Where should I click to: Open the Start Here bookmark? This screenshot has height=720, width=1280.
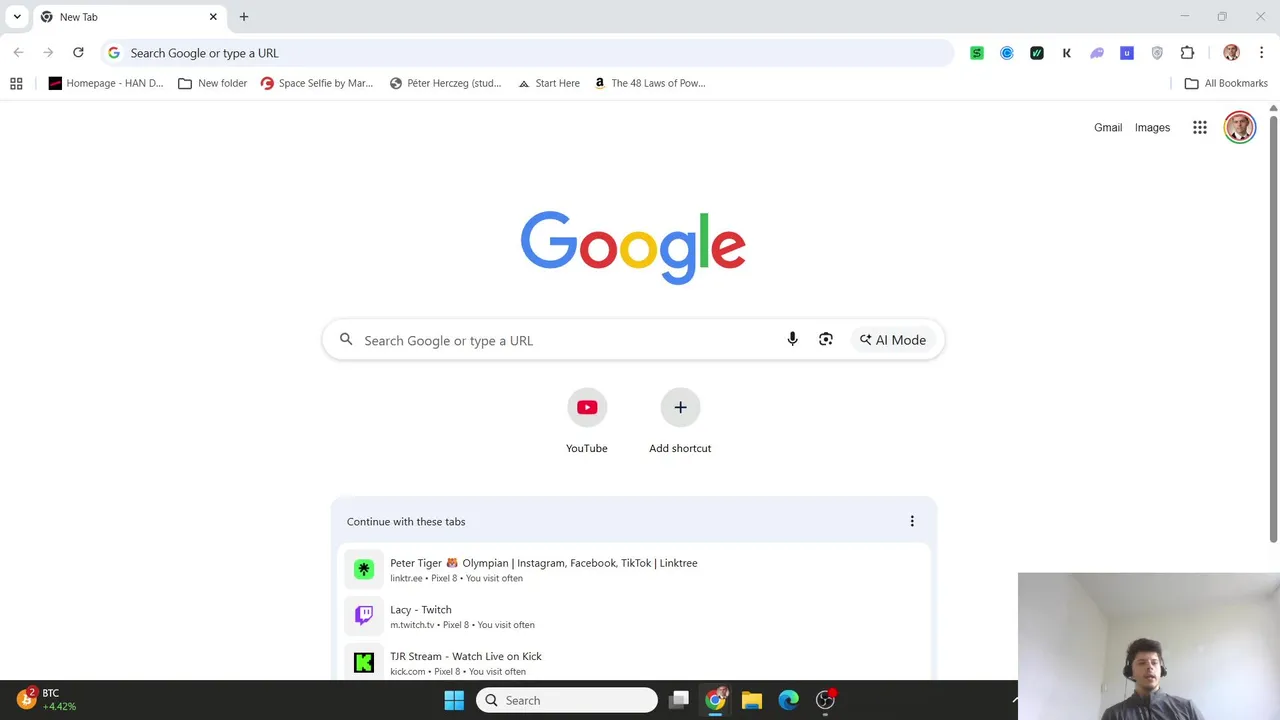(549, 84)
